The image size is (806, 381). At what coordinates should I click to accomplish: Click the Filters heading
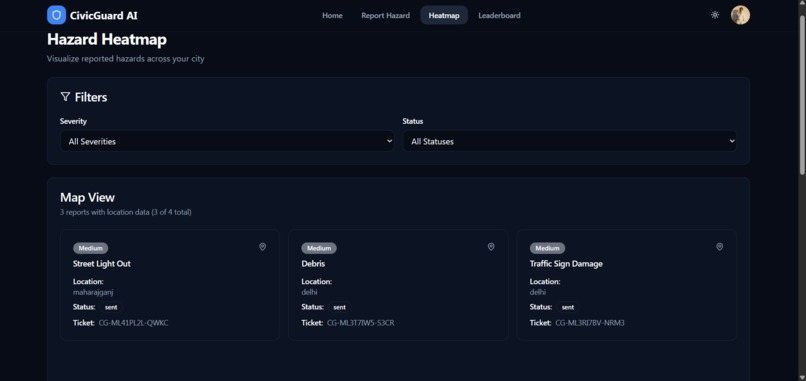[x=91, y=97]
